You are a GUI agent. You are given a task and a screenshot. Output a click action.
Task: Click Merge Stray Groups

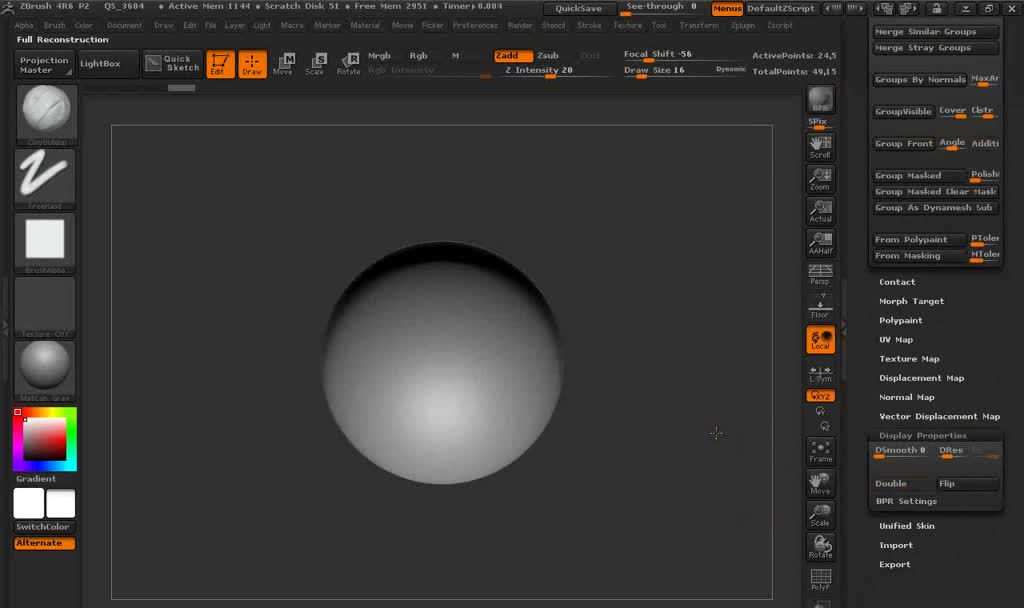point(935,48)
